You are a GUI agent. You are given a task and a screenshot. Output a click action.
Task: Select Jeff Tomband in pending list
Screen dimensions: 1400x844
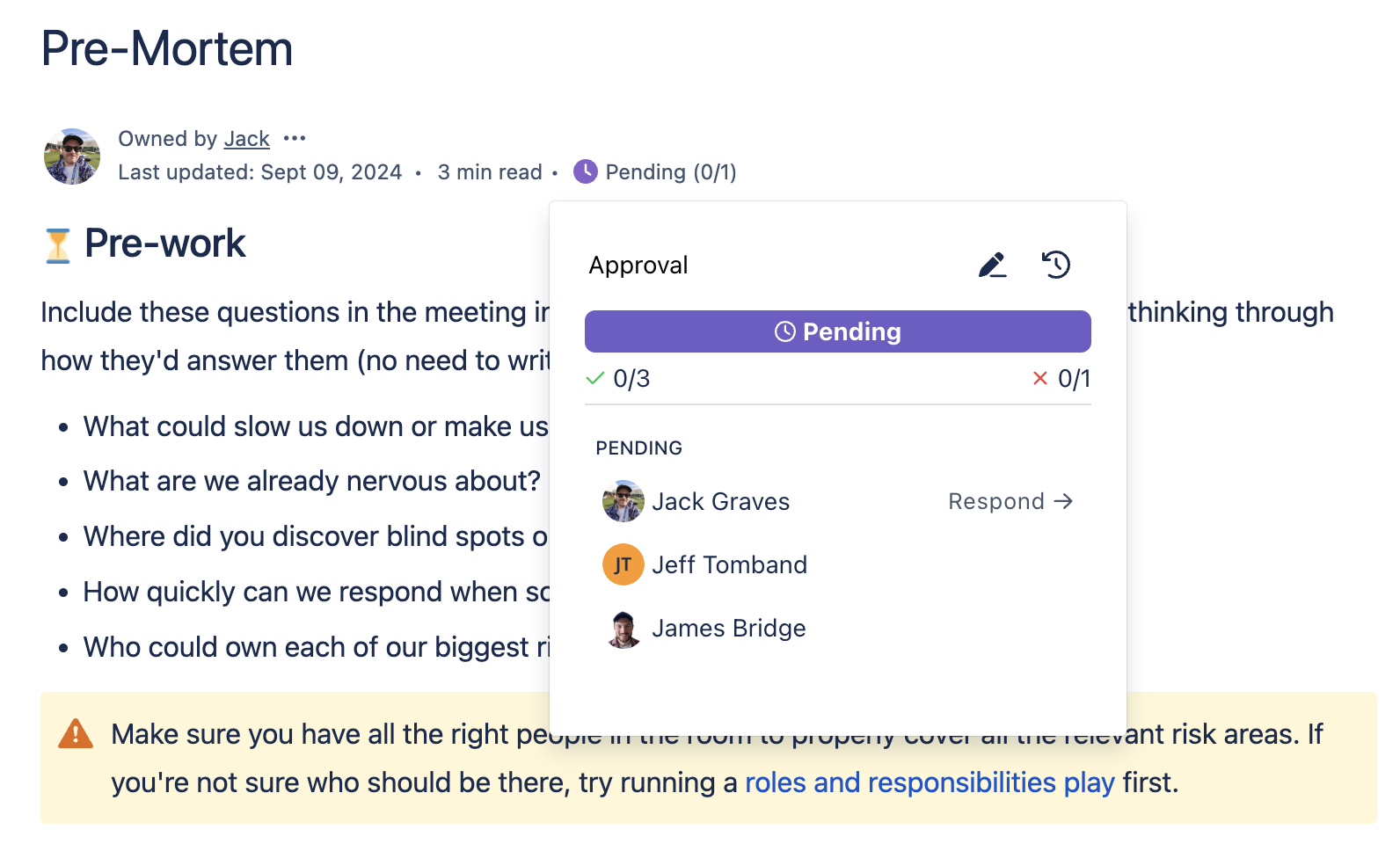click(x=729, y=564)
